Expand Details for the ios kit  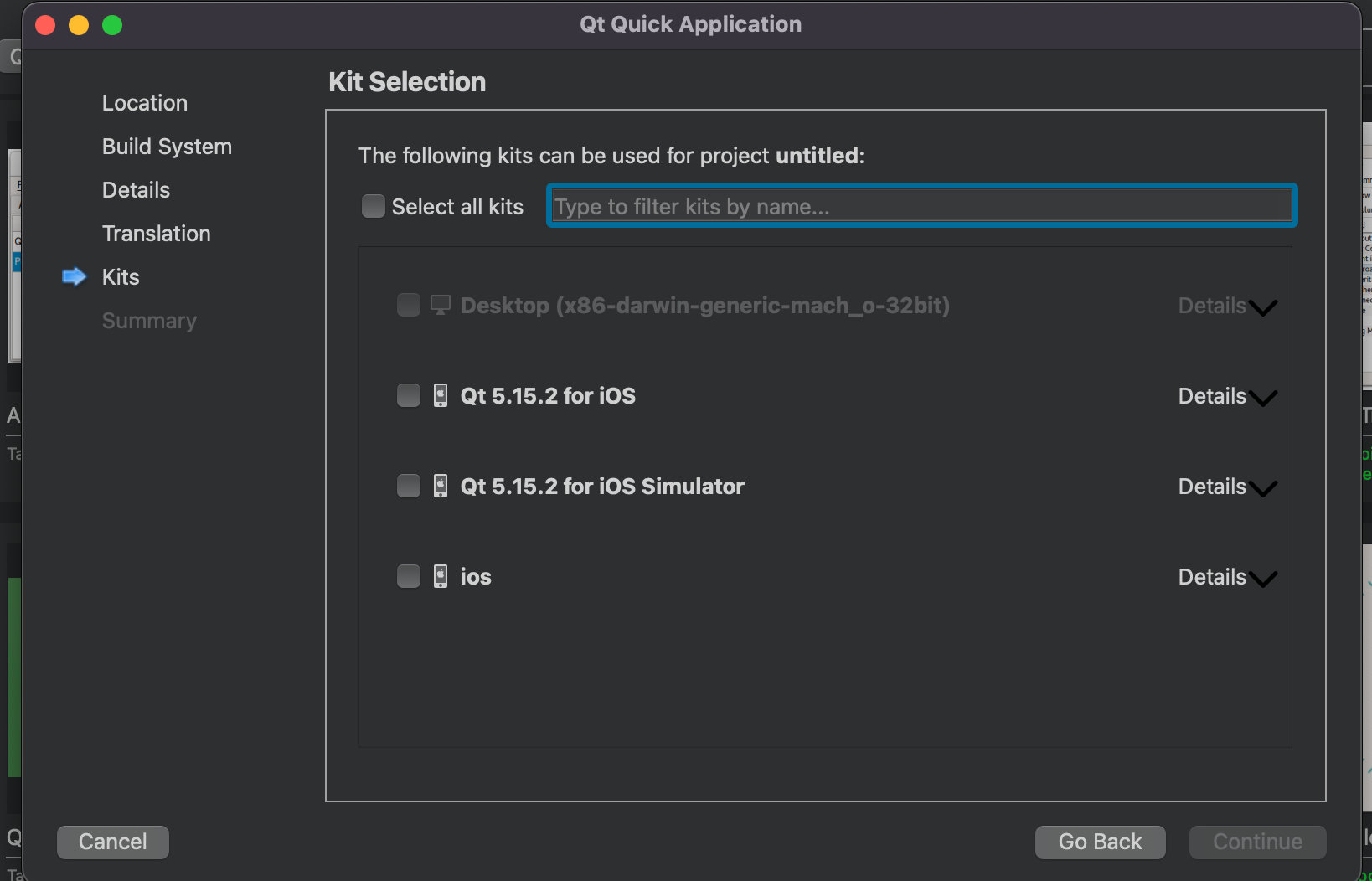click(1227, 578)
